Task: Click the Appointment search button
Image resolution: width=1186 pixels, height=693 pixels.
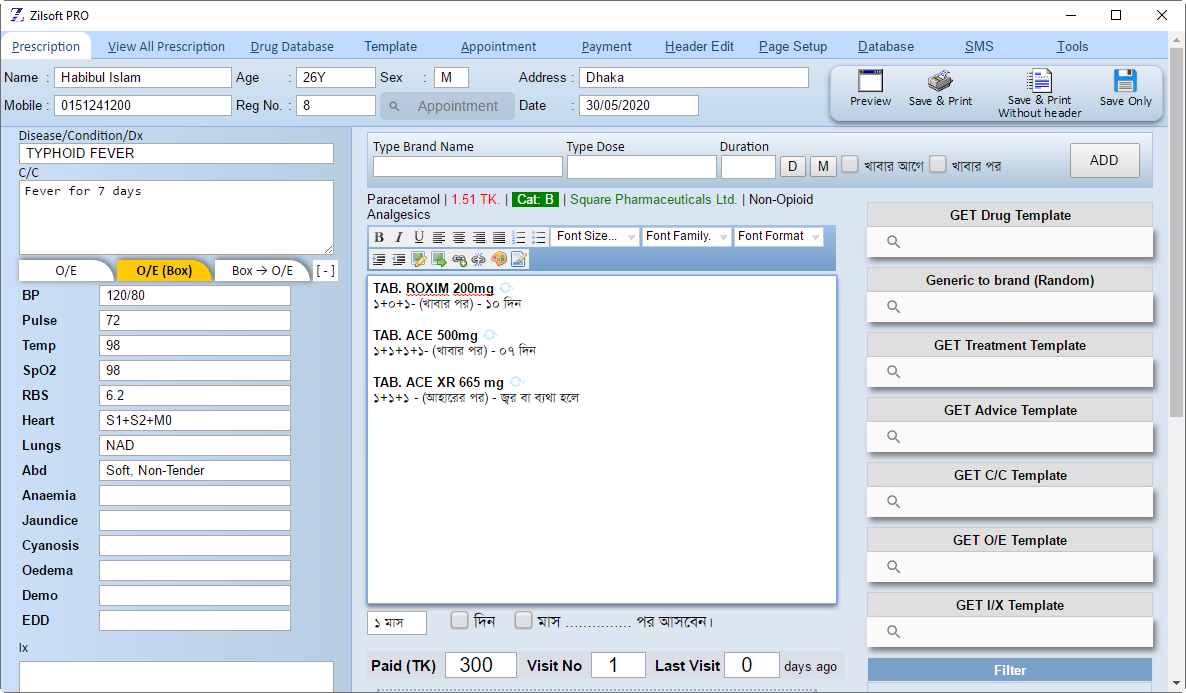Action: click(447, 107)
